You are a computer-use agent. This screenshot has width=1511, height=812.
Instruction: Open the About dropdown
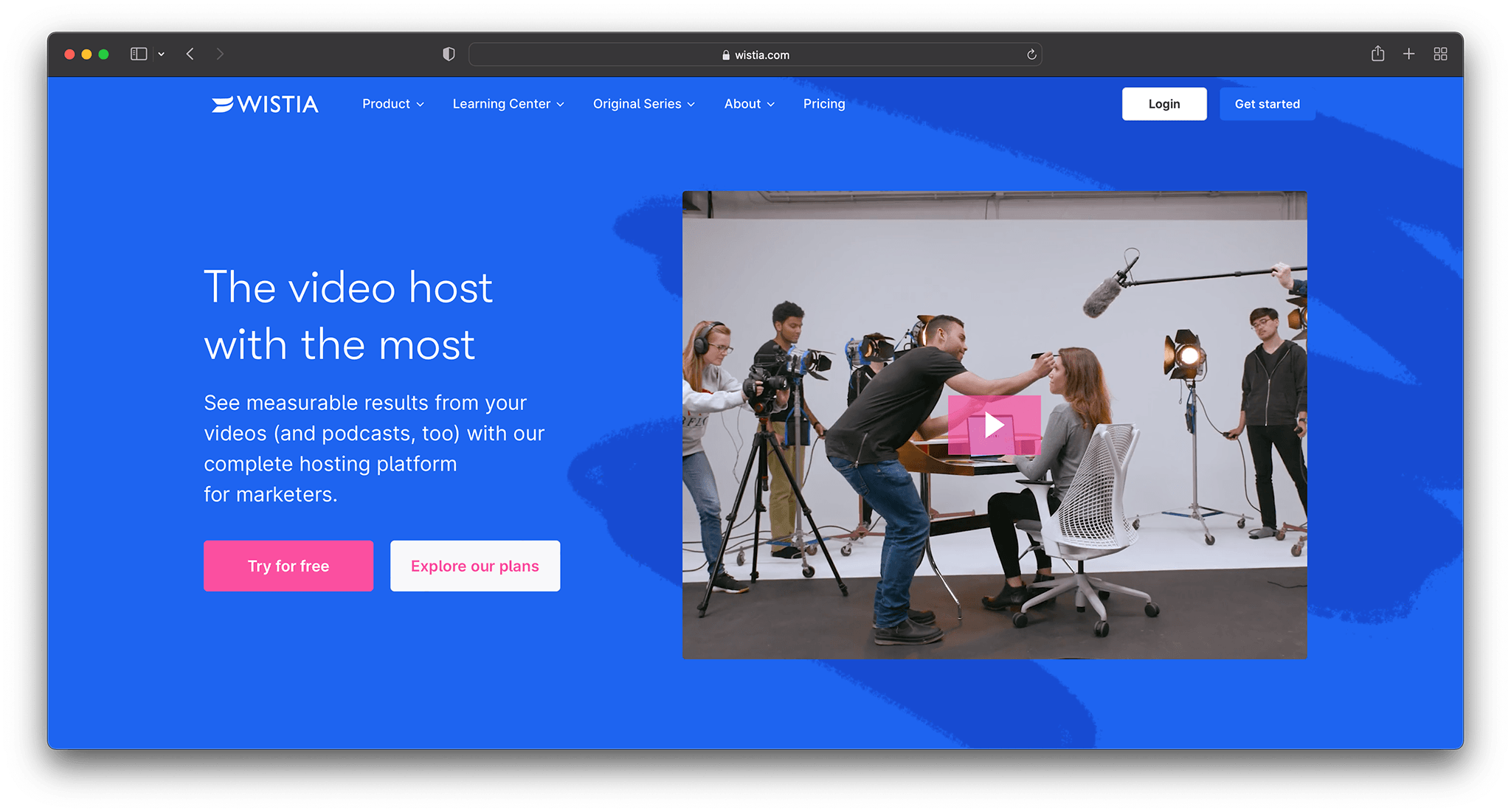(x=747, y=104)
